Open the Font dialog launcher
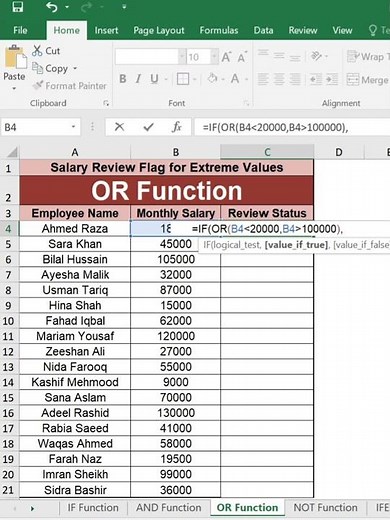The height and width of the screenshot is (520, 390). [246, 103]
